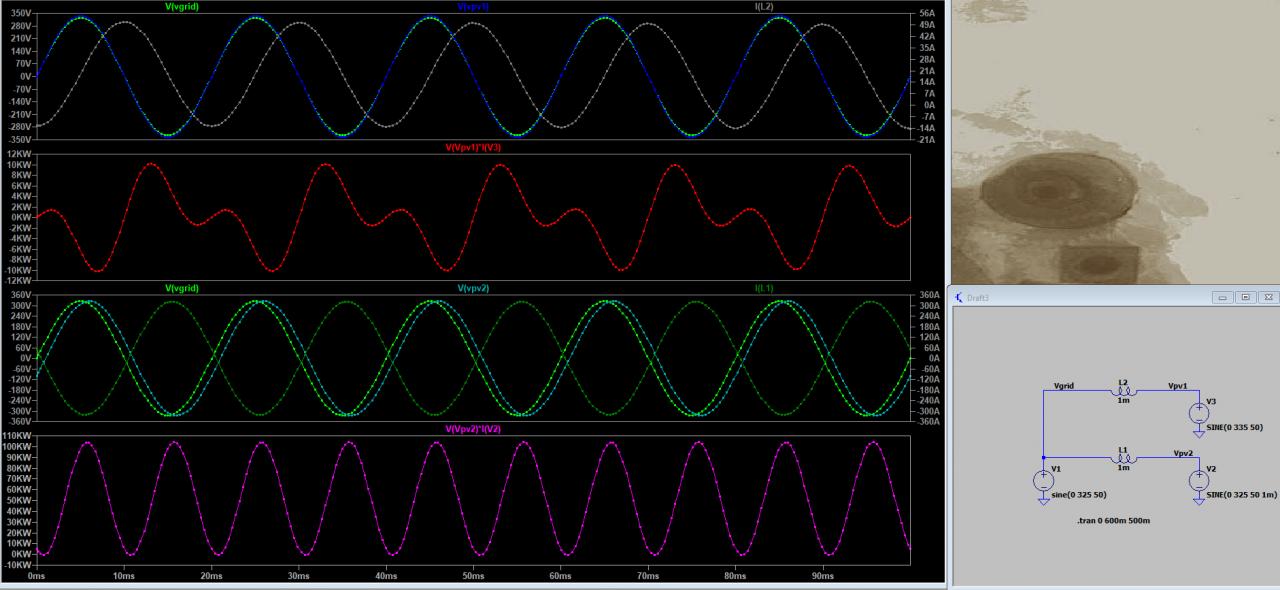The image size is (1280, 590).
Task: Click the V3 voltage source symbol
Action: 1199,412
